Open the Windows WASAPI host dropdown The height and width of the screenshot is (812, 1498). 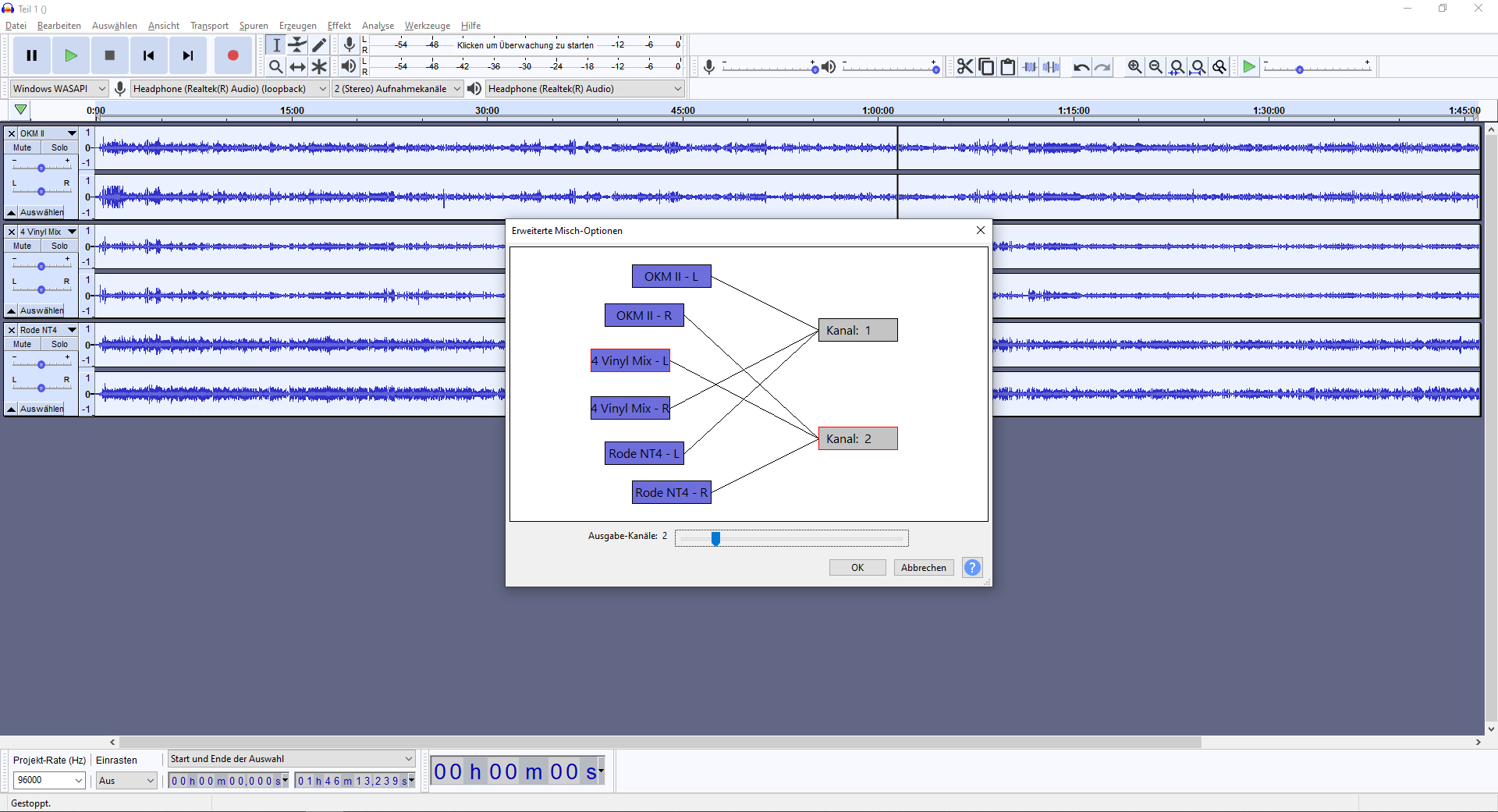pos(59,89)
